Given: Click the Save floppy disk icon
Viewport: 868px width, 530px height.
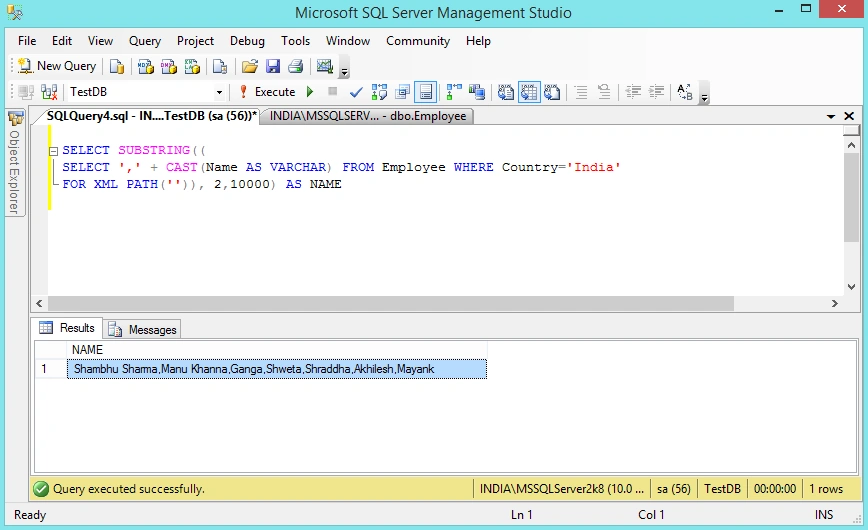Looking at the screenshot, I should pos(273,66).
